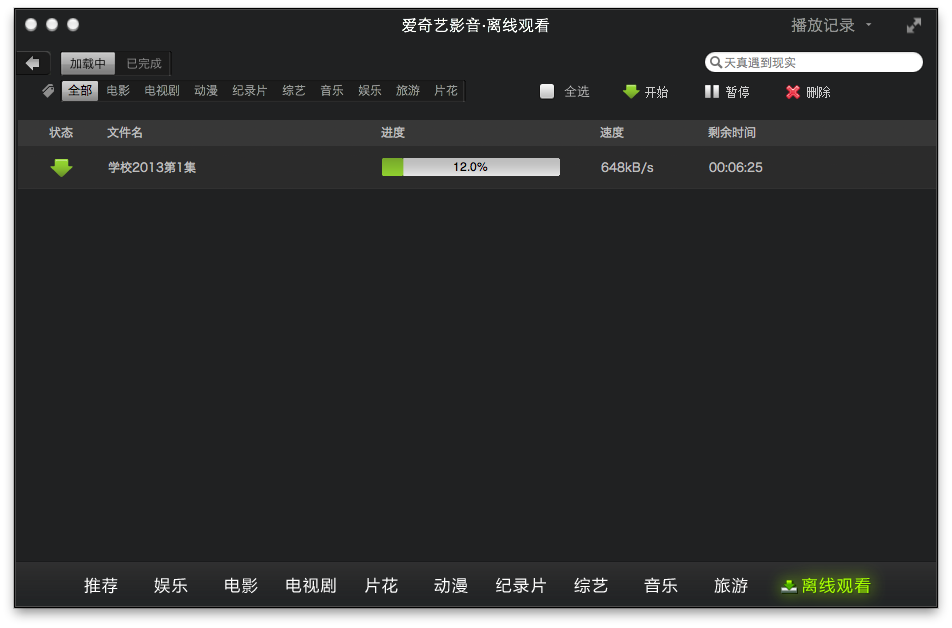Click the 删除 delete button label

[818, 92]
